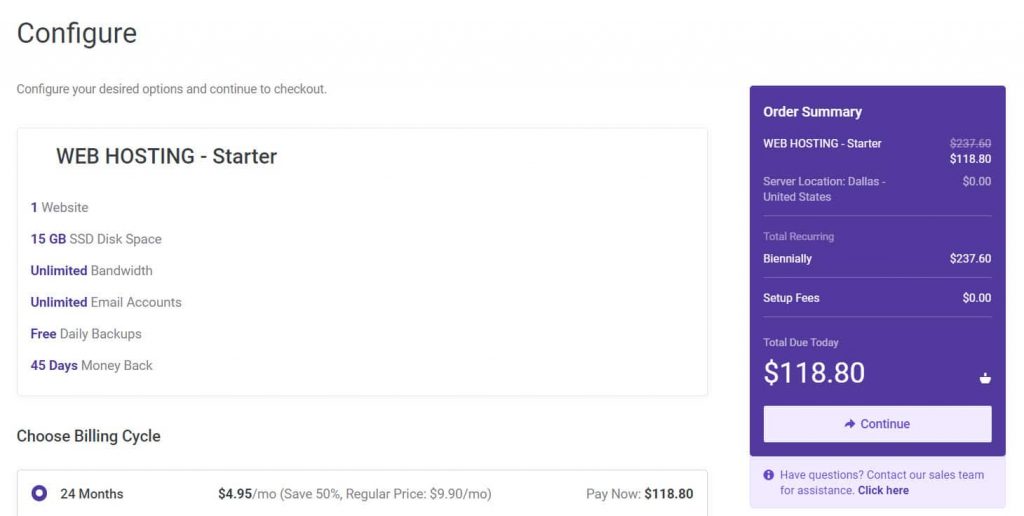Click the WEB HOSTING - Starter card heading
Image resolution: width=1024 pixels, height=516 pixels.
166,157
